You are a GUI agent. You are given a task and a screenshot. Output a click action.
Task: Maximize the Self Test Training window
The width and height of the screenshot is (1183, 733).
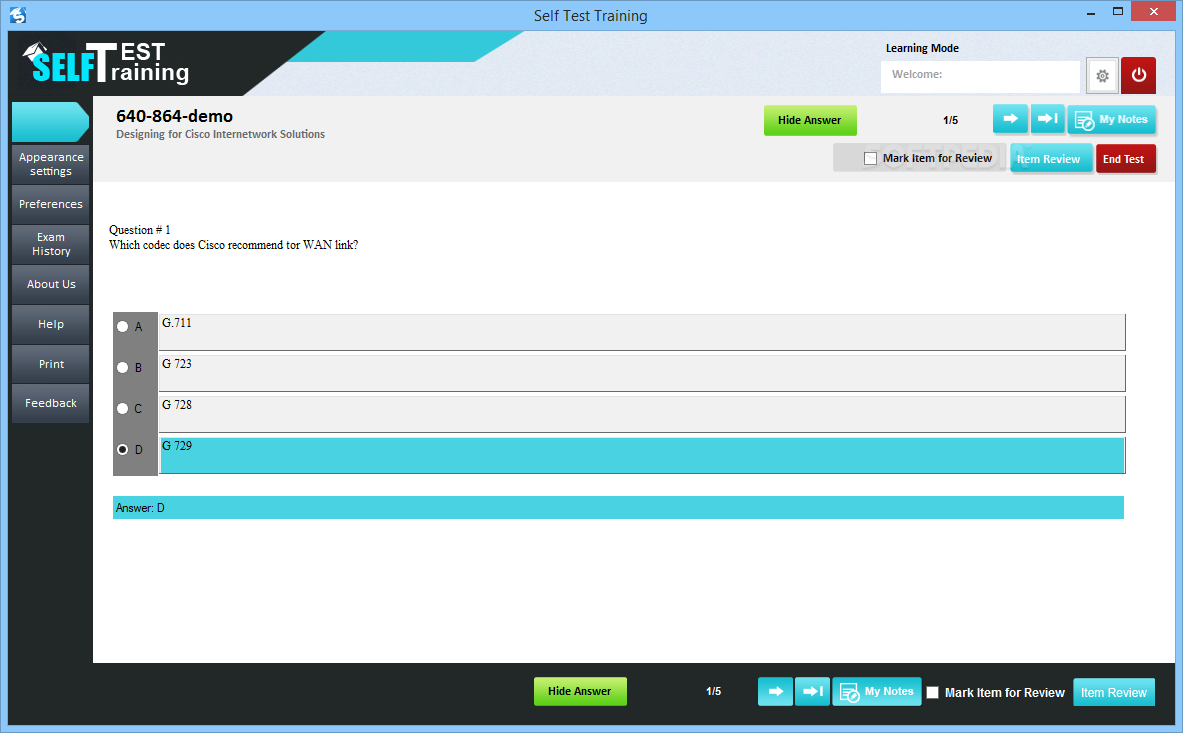coord(1118,11)
